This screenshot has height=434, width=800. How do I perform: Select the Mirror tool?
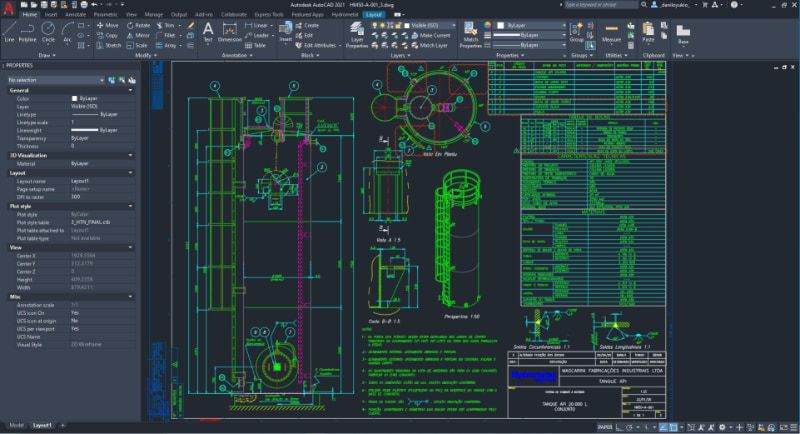coord(138,35)
